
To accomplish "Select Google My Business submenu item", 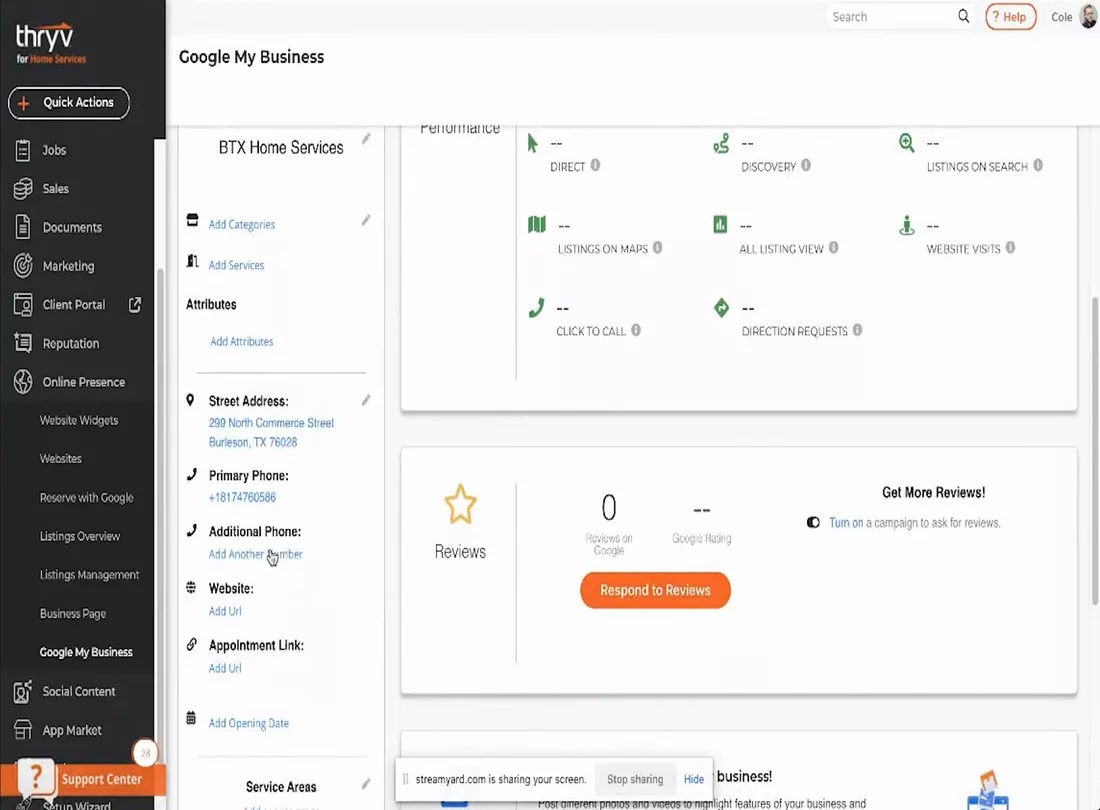I will pos(86,652).
